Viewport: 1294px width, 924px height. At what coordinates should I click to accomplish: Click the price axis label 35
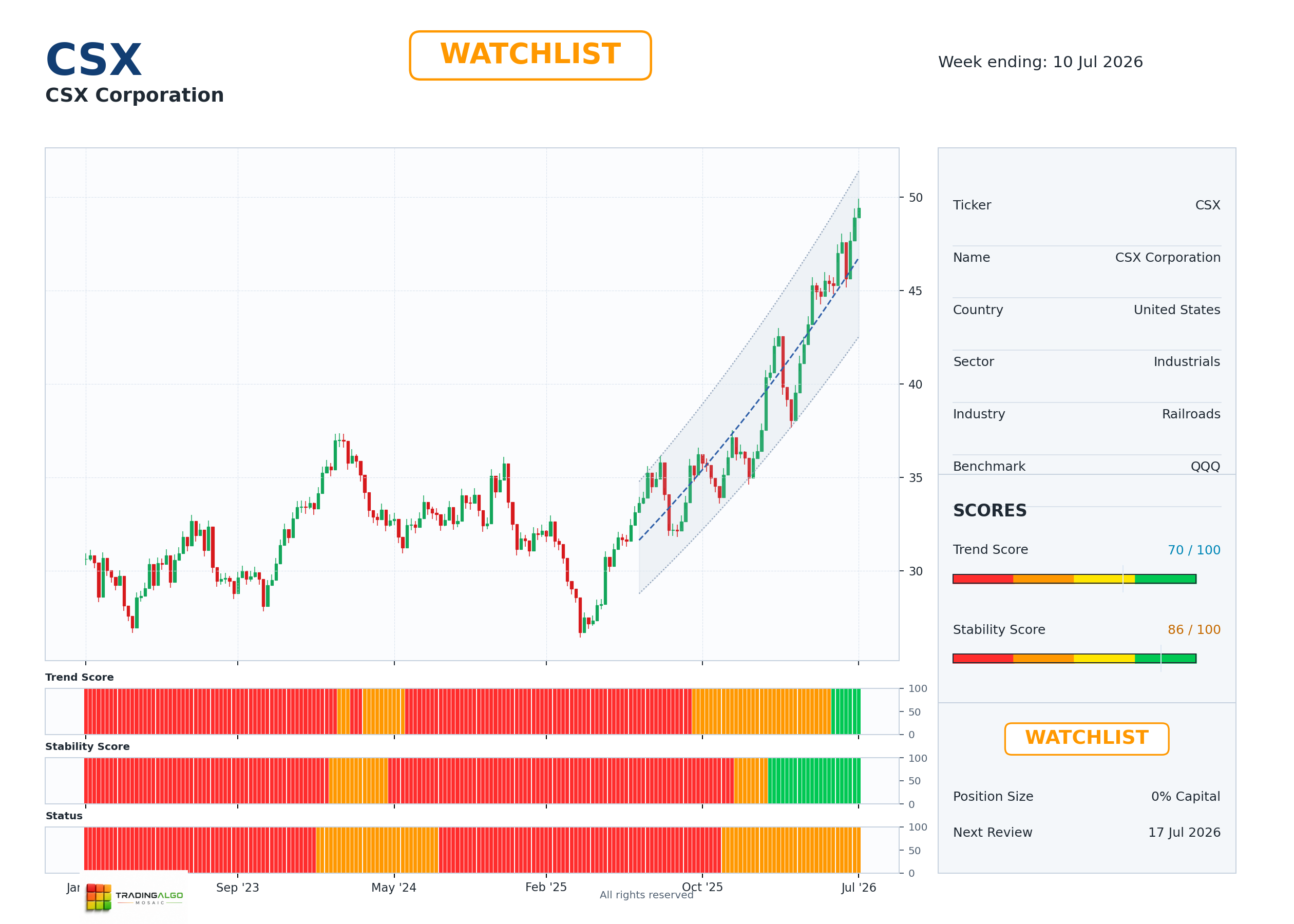point(916,478)
